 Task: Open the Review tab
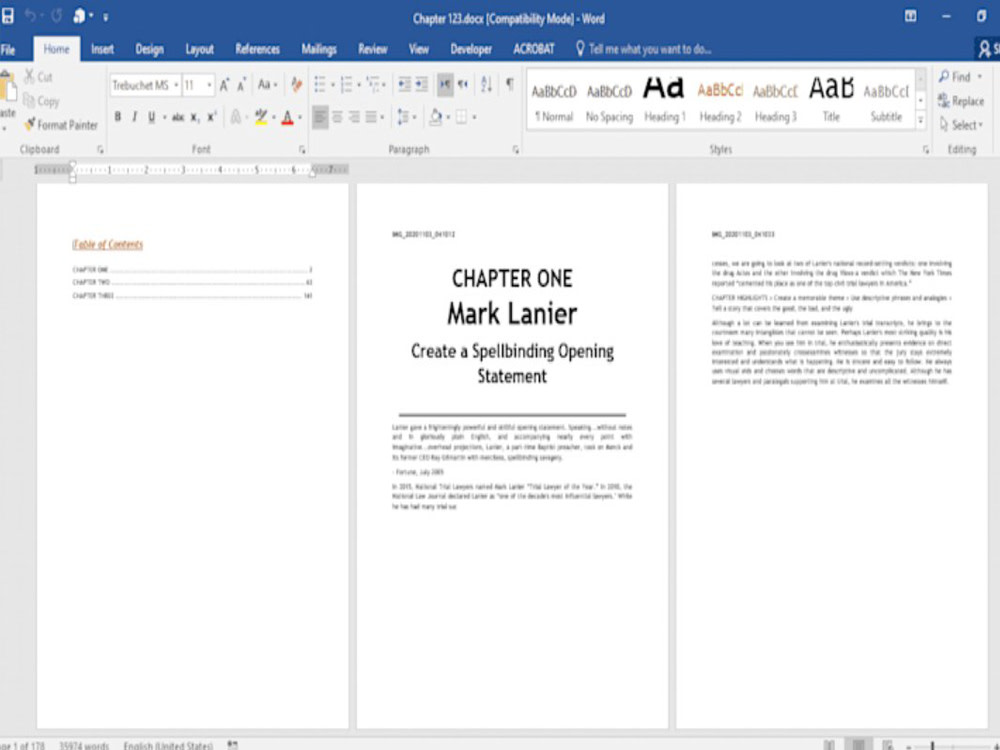tap(372, 49)
